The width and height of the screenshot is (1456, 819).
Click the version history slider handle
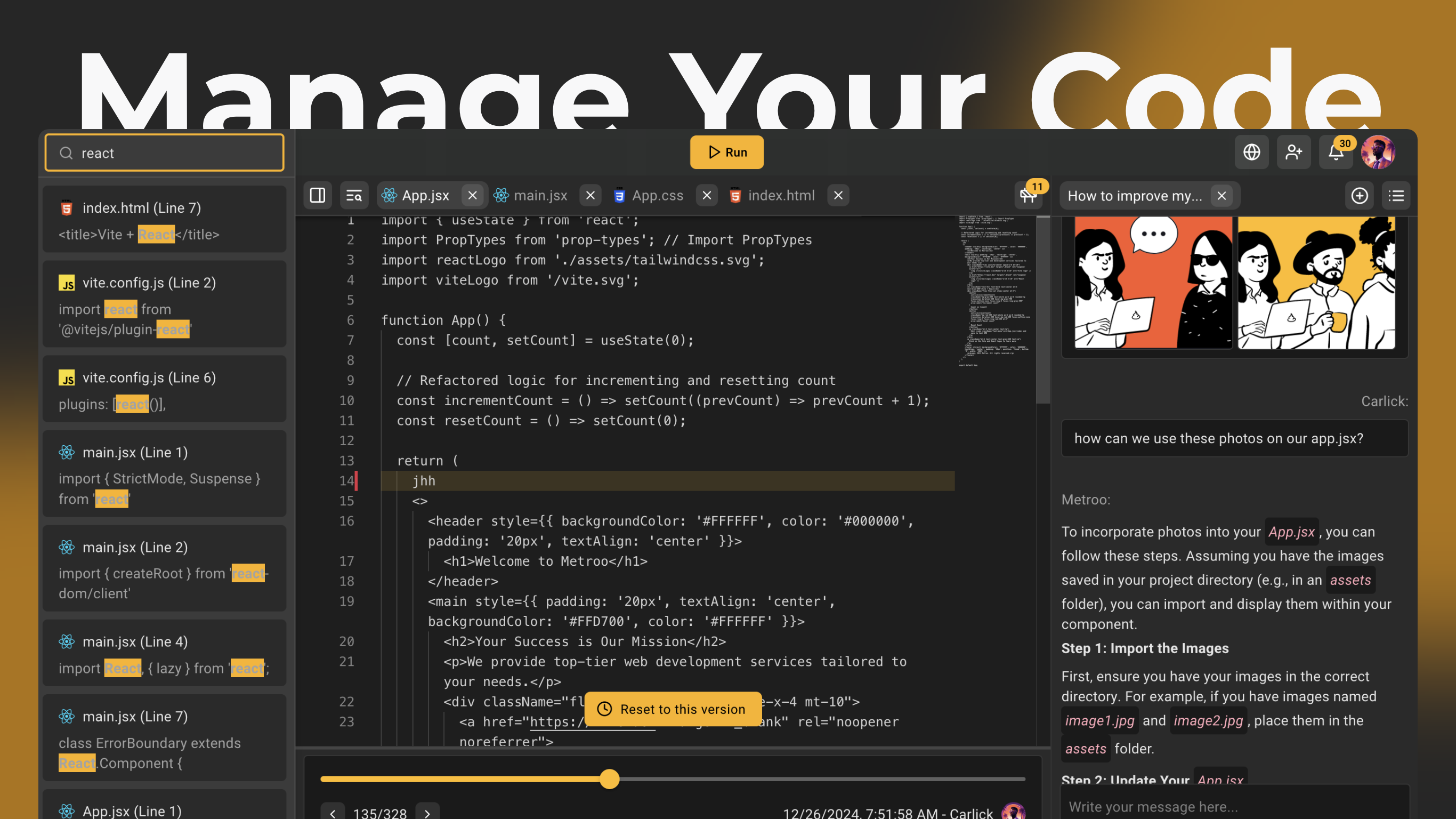point(609,779)
